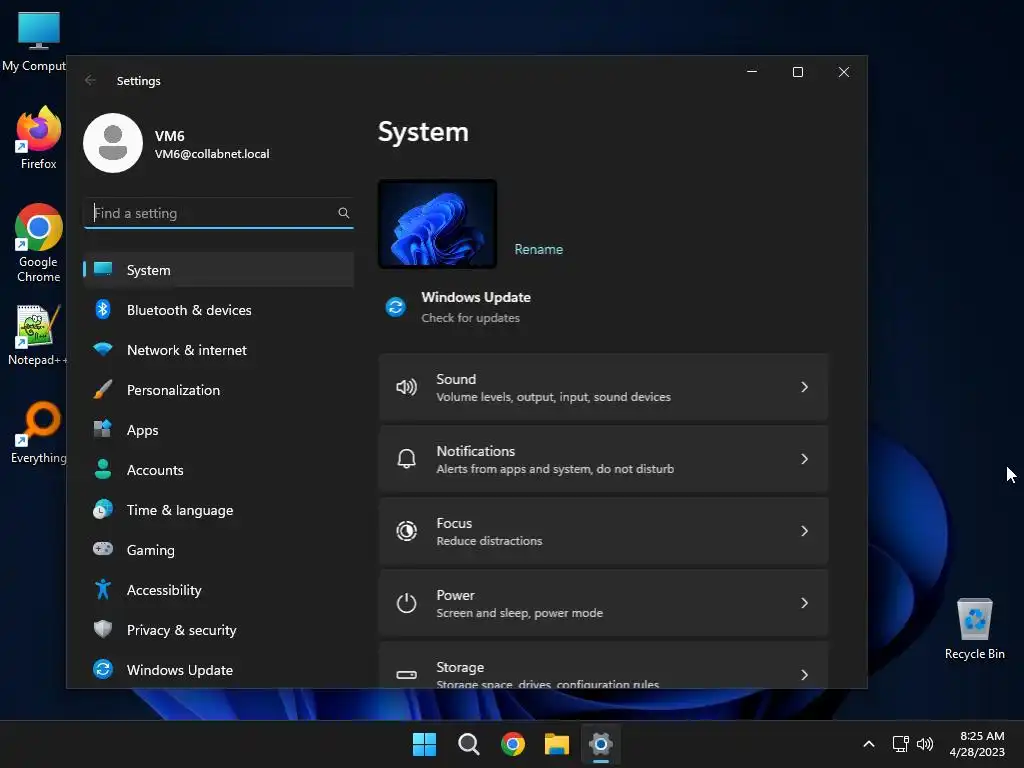Click the volume icon in system tray
Screen dimensions: 1024x768
(x=925, y=744)
